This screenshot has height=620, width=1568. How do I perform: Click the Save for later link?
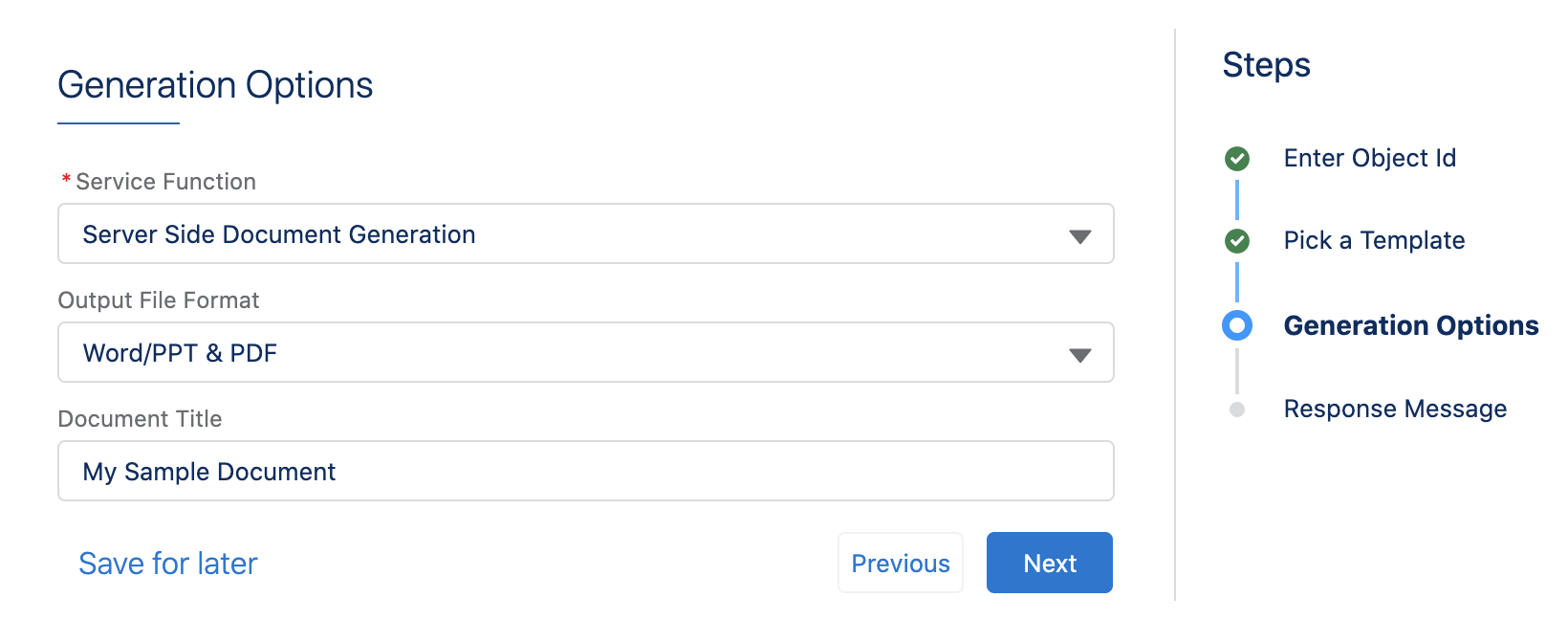(x=167, y=564)
